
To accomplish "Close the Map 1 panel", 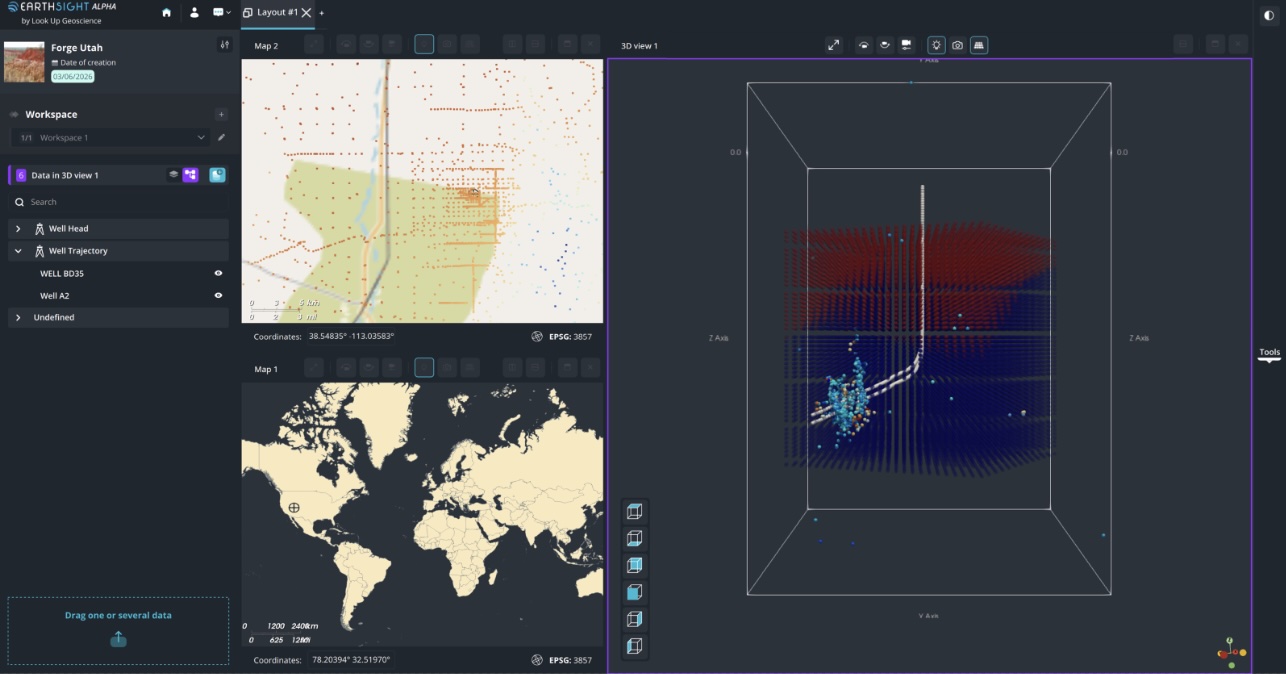I will (x=591, y=368).
